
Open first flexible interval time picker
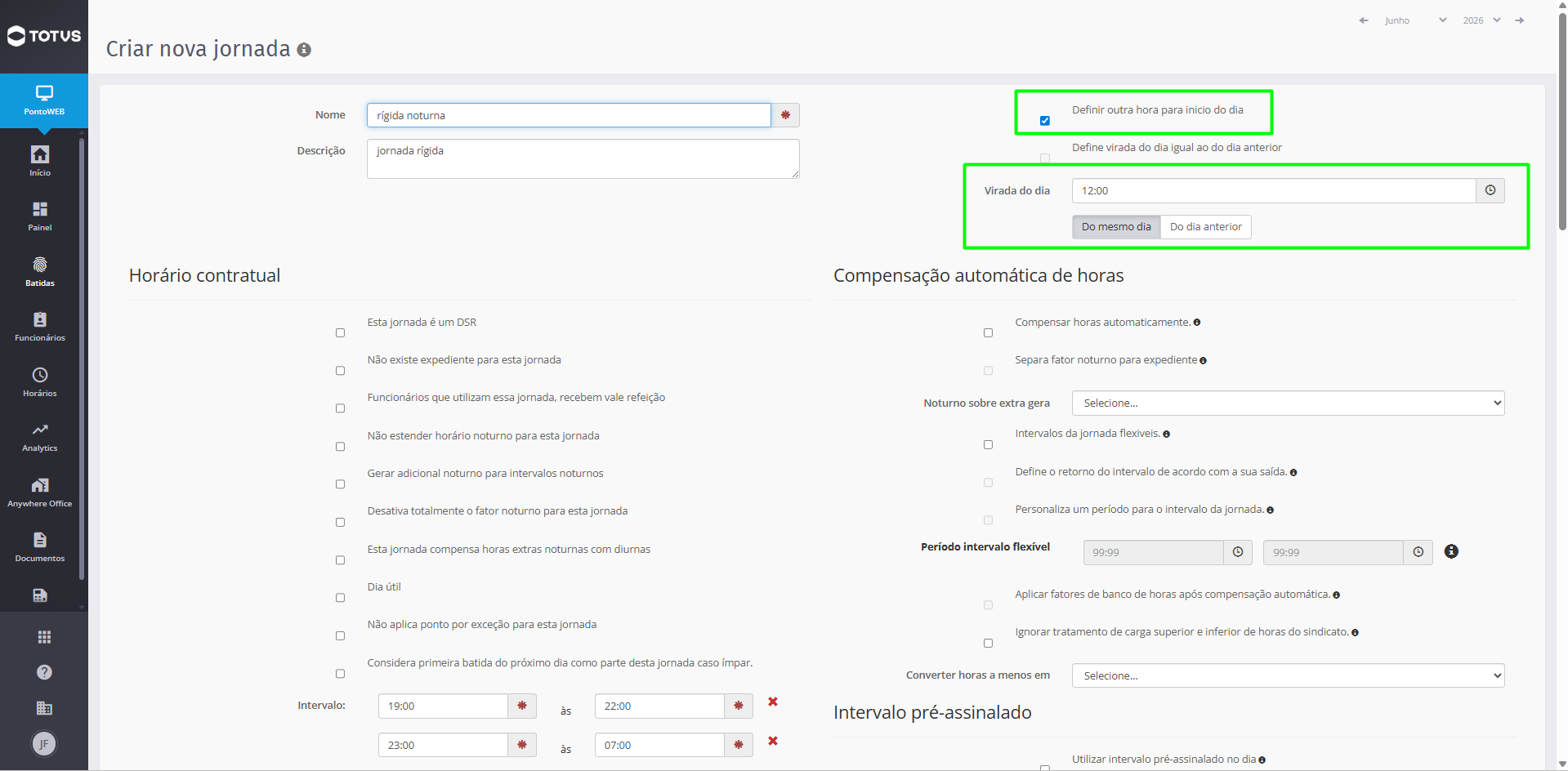click(x=1238, y=552)
